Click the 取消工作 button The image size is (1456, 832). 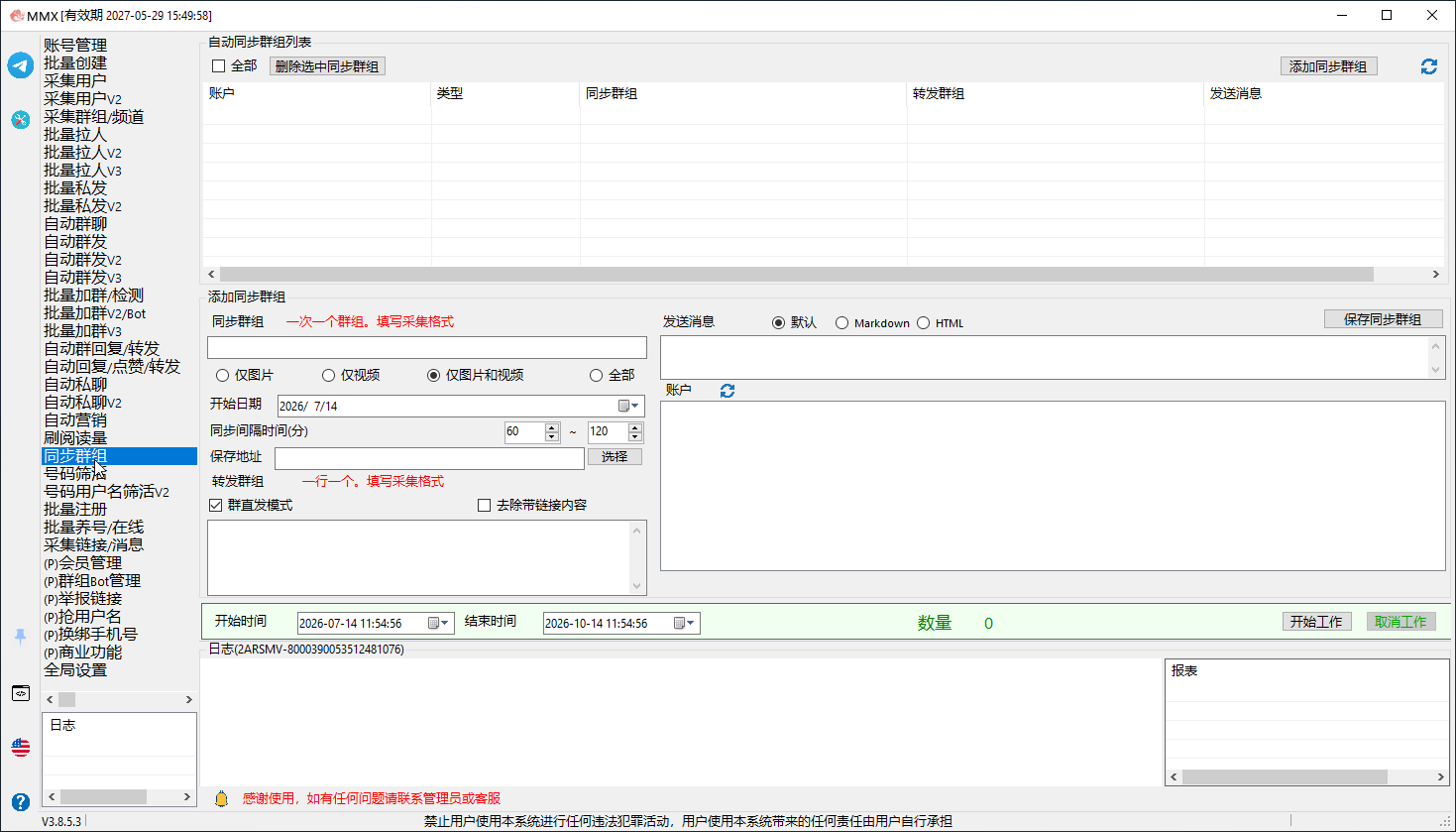coord(1400,622)
